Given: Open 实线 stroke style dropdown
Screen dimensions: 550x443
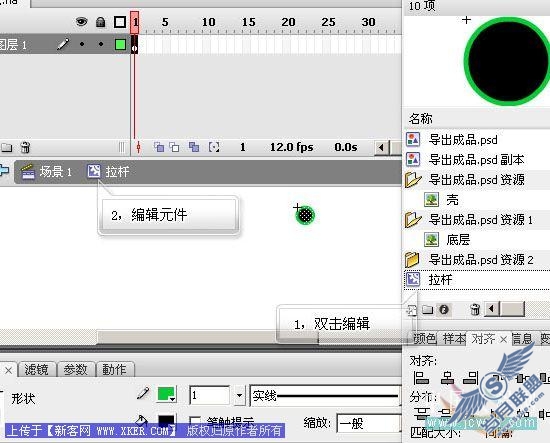Looking at the screenshot, I should (x=325, y=396).
